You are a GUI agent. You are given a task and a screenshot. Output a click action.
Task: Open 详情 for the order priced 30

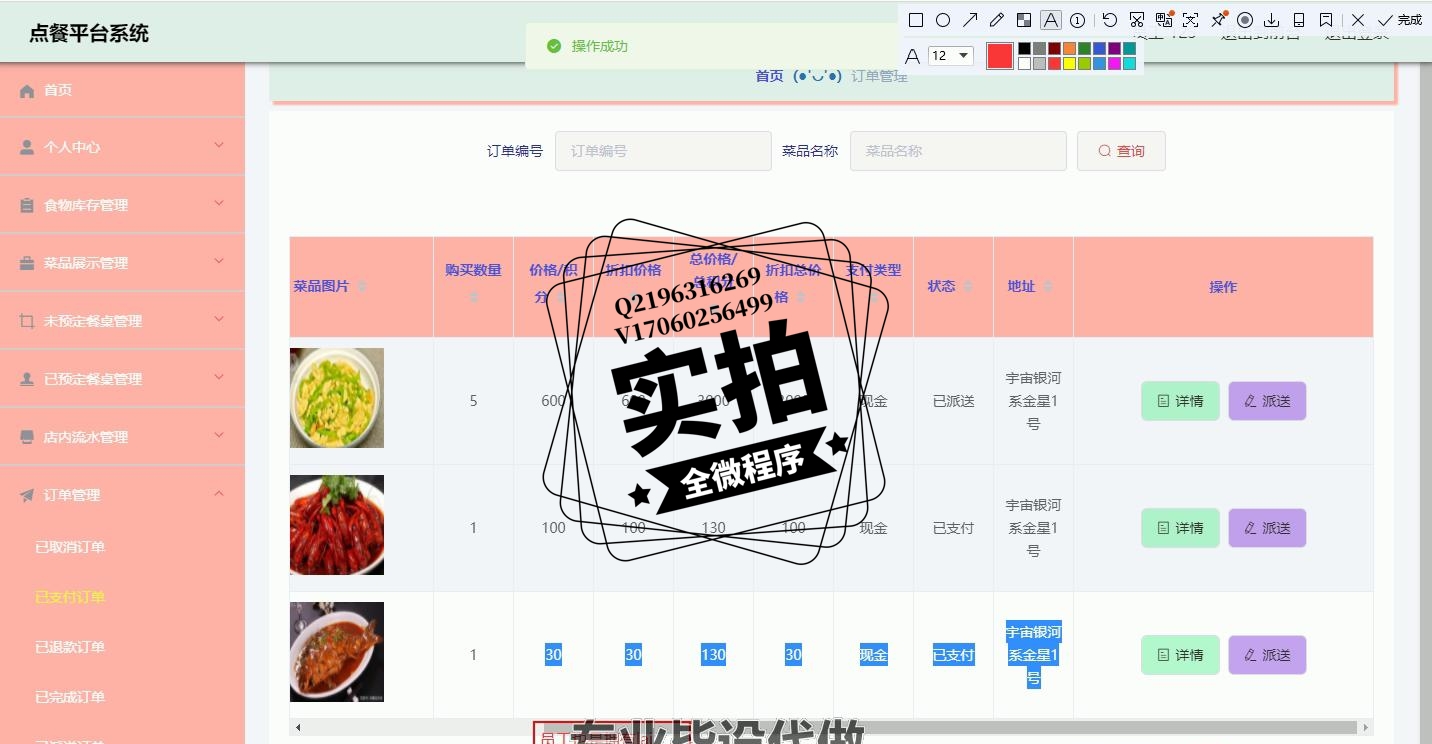coord(1180,655)
